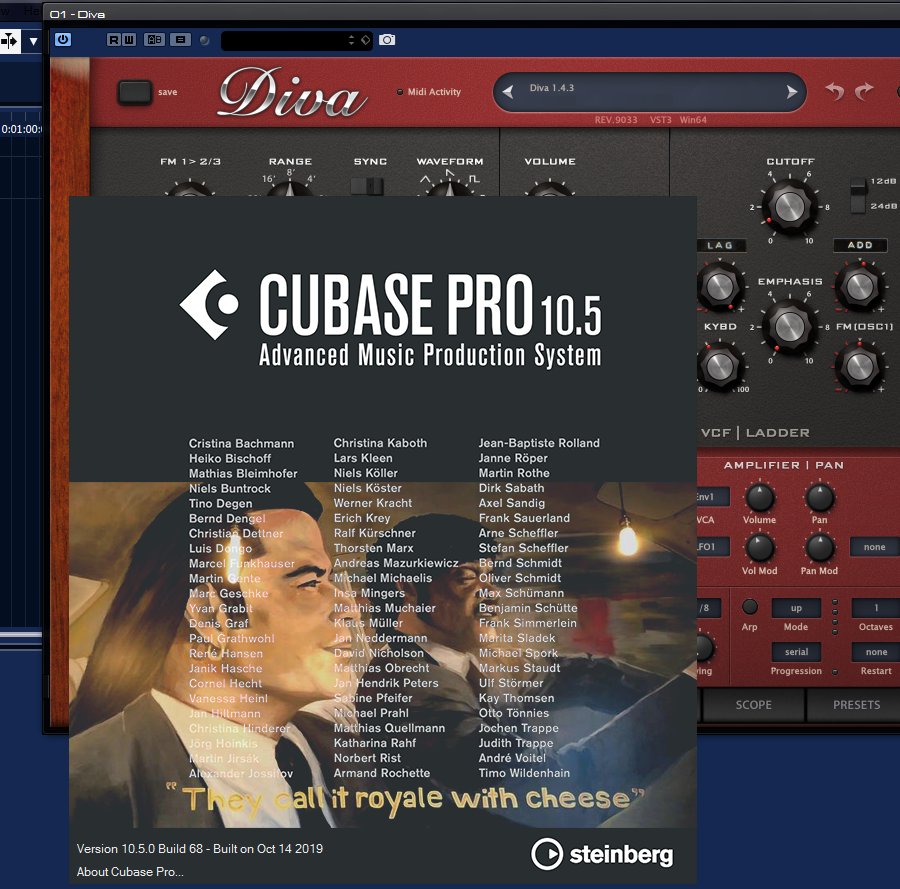
Task: Open the arpeggiator '/8' clock dropdown
Action: click(x=711, y=608)
